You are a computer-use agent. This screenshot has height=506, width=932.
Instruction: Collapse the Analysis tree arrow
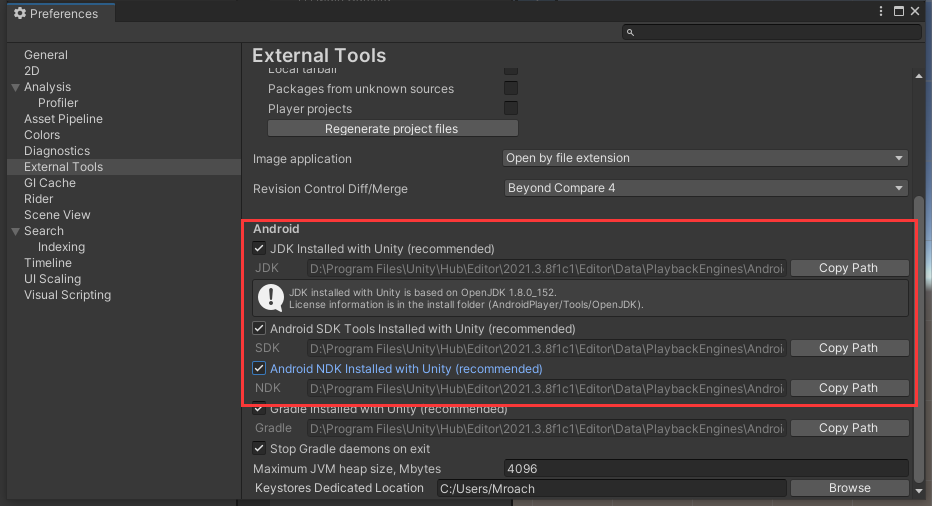pyautogui.click(x=15, y=87)
